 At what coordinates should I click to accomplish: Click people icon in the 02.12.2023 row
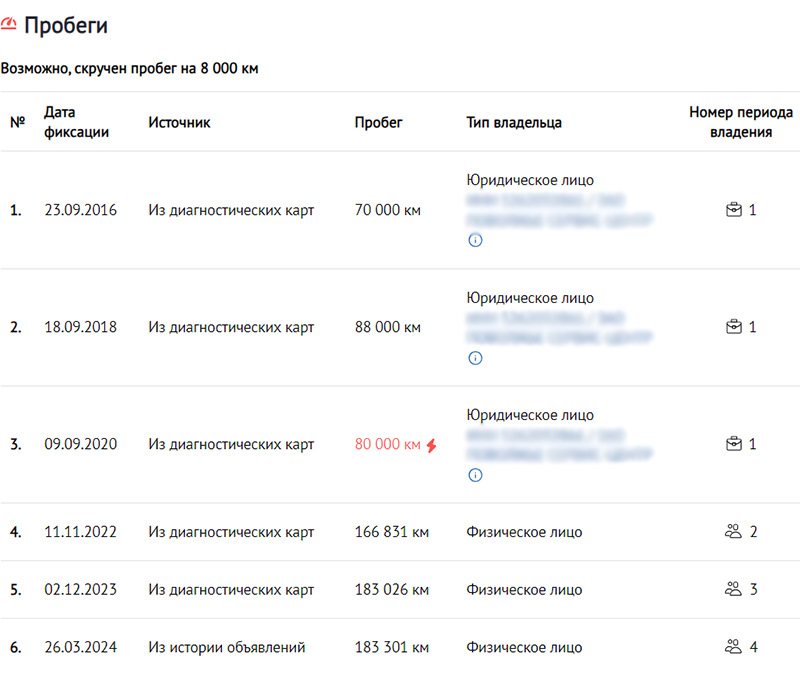(733, 589)
